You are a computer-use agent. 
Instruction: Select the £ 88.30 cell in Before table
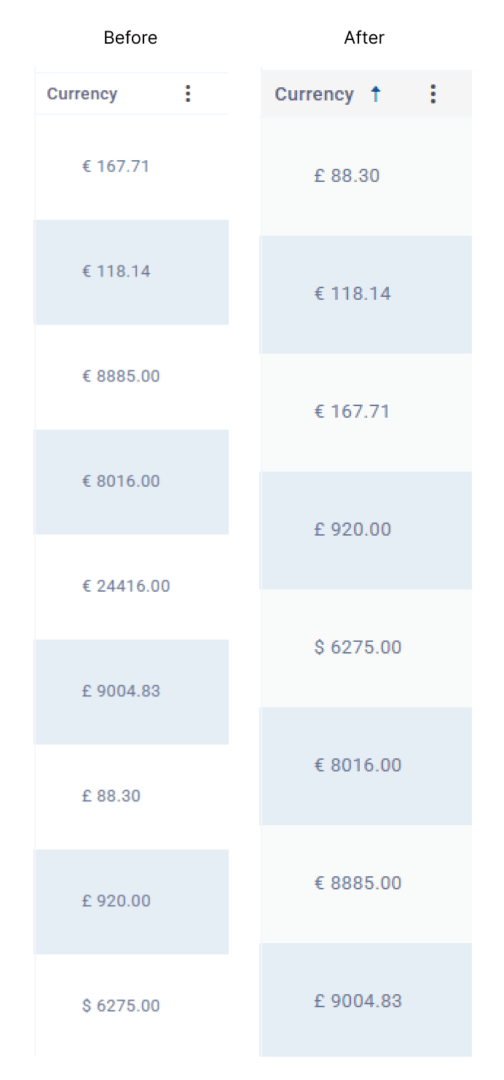click(111, 796)
